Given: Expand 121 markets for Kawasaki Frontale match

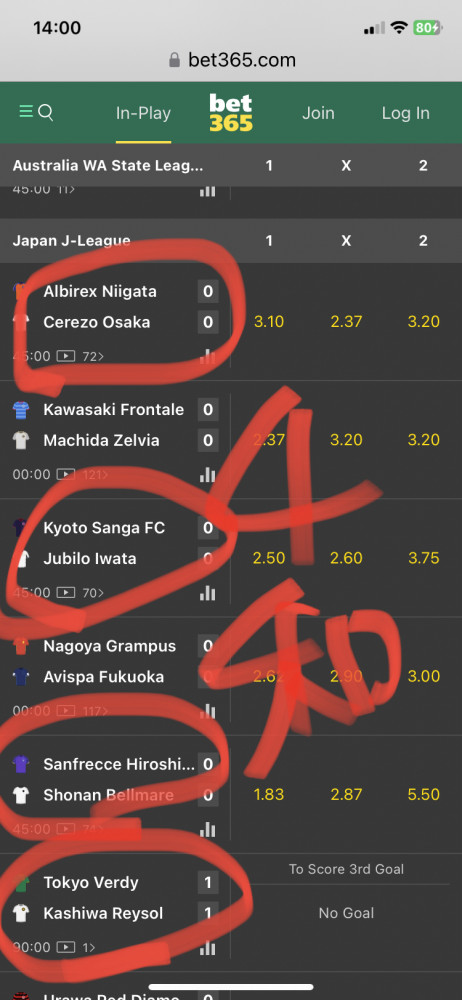Looking at the screenshot, I should [x=96, y=474].
